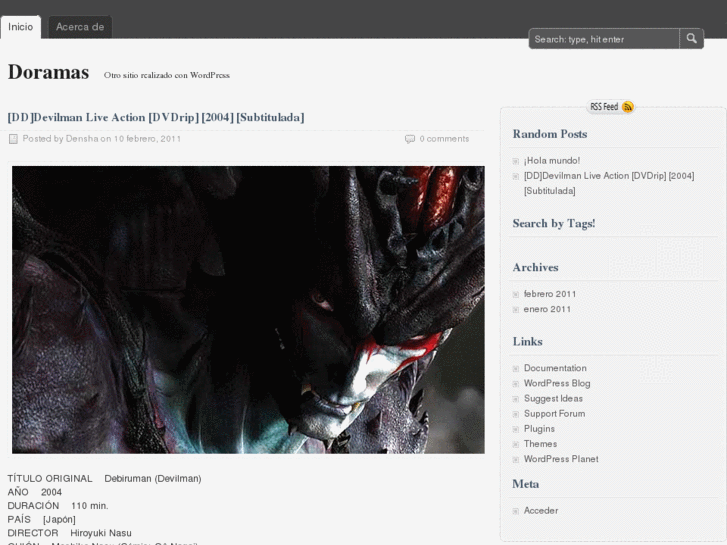Click the 'DURACIÓN 110 min.' line
The width and height of the screenshot is (727, 545).
pyautogui.click(x=58, y=506)
